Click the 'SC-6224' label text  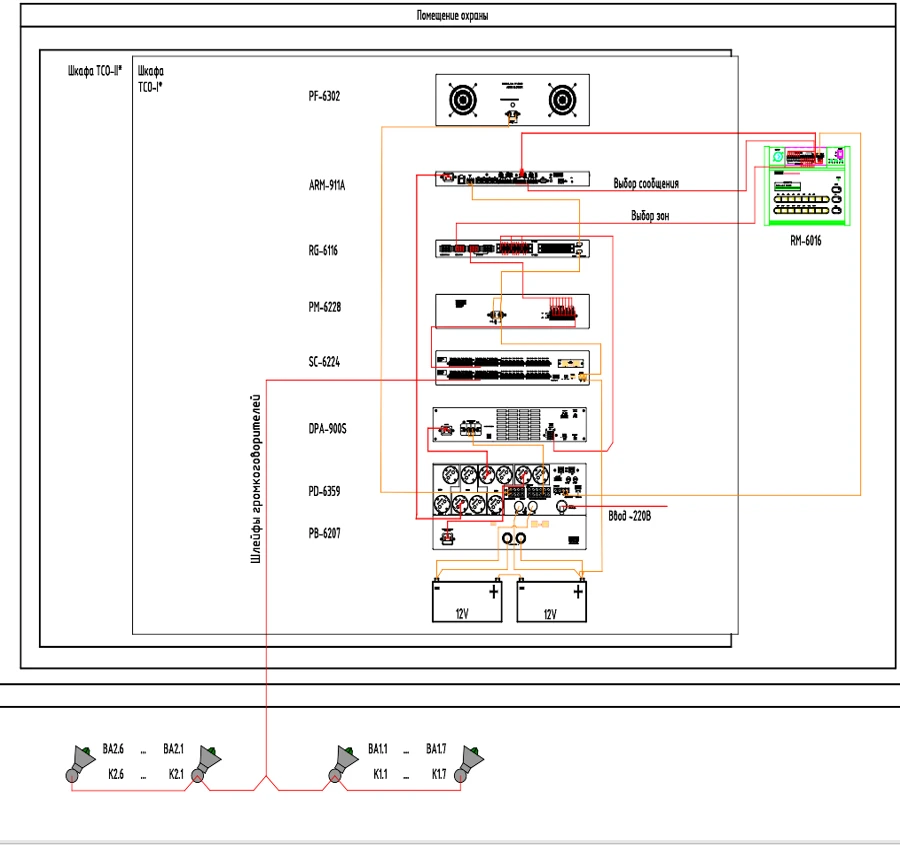(x=324, y=362)
